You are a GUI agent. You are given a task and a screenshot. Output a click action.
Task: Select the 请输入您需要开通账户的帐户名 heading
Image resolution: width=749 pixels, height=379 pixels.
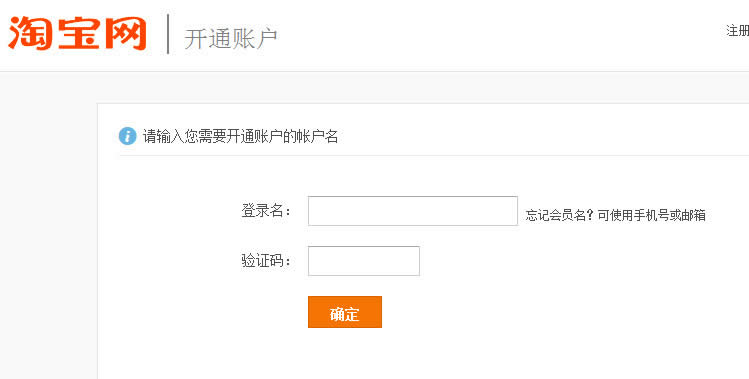(240, 137)
